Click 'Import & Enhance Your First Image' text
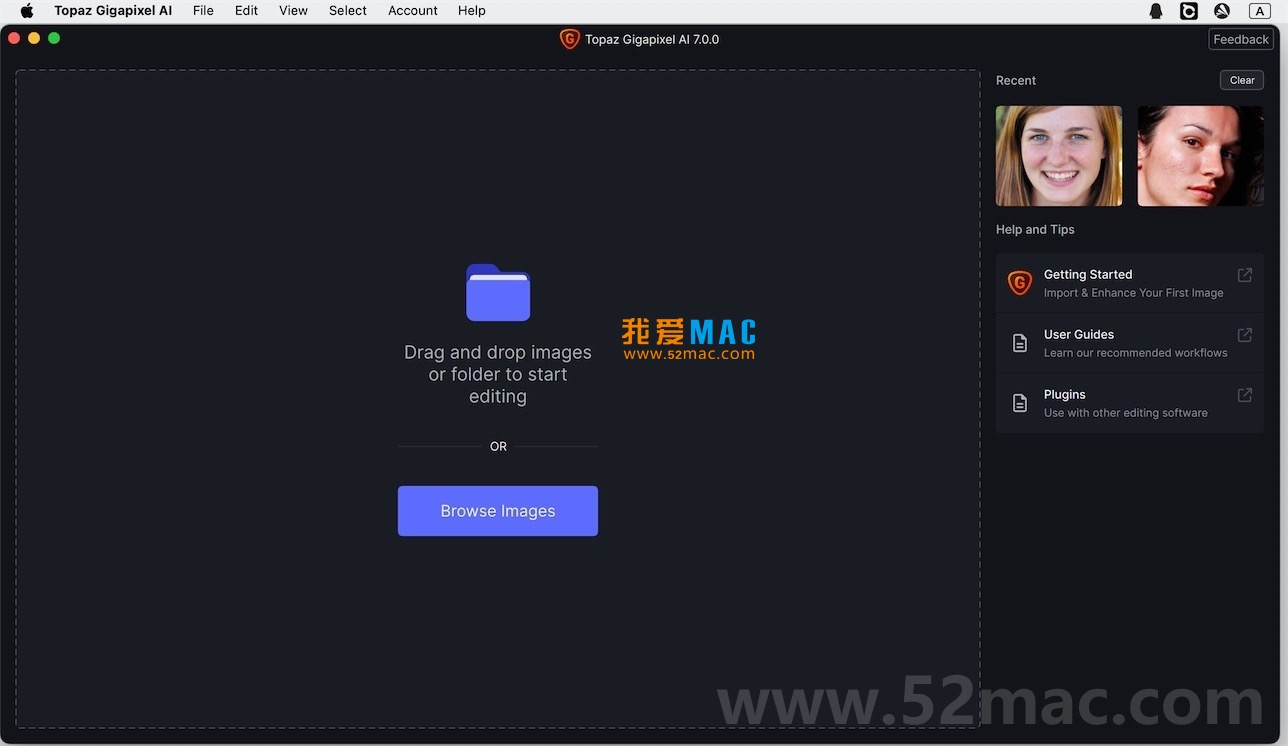1288x746 pixels. [x=1134, y=293]
